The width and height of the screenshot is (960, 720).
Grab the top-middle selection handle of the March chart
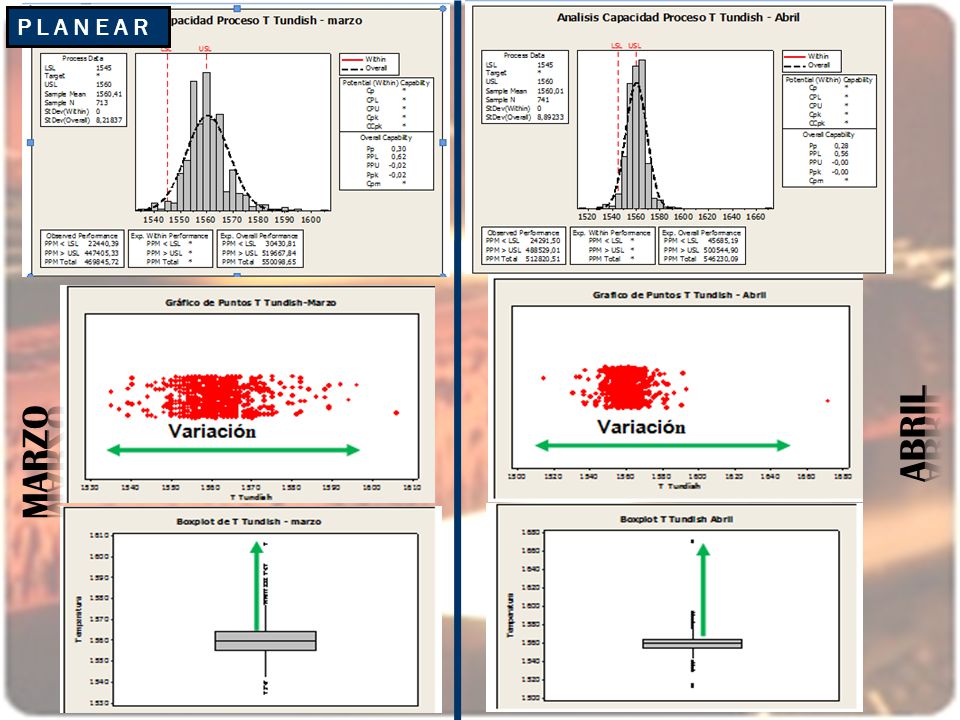tap(237, 9)
